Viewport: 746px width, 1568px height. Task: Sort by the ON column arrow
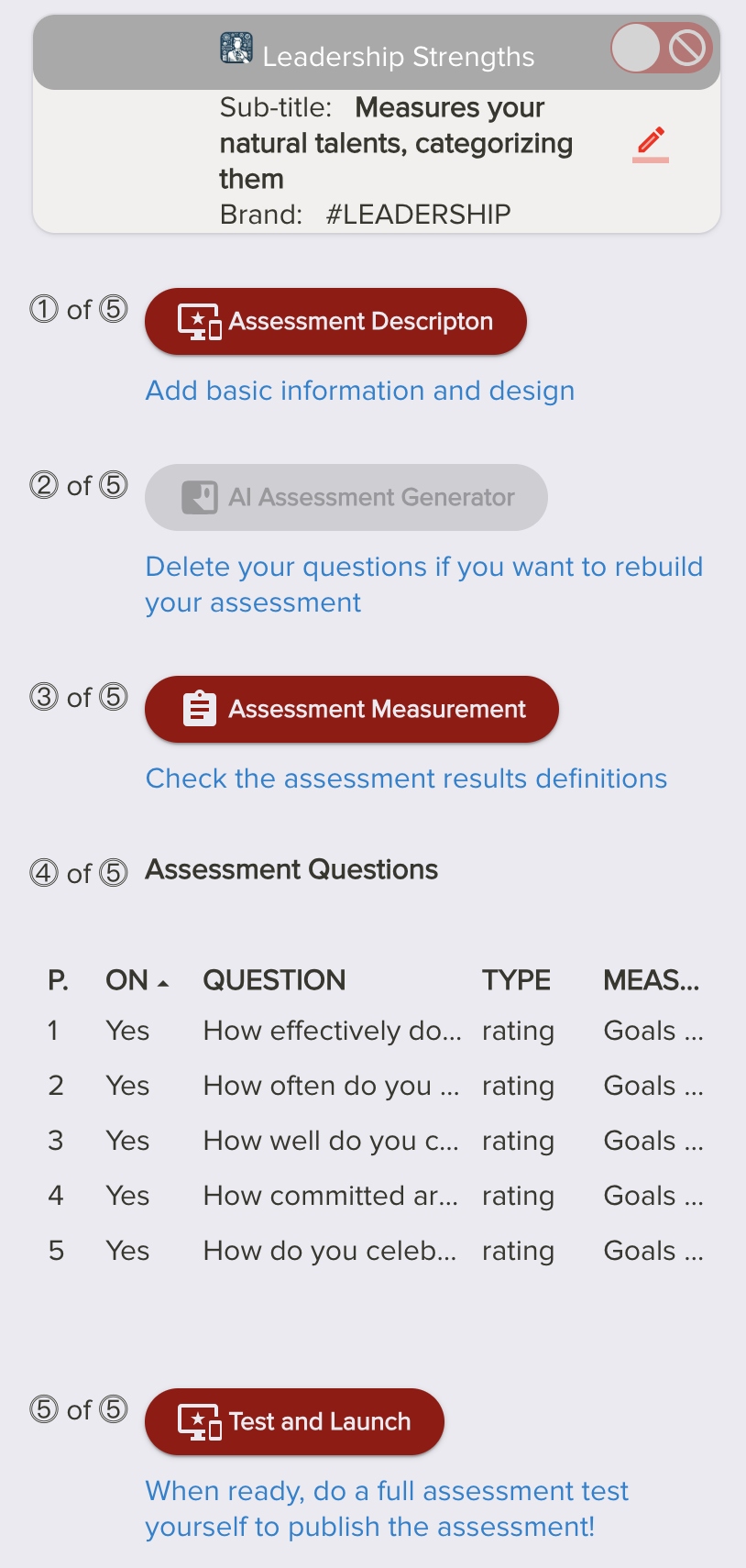point(163,982)
